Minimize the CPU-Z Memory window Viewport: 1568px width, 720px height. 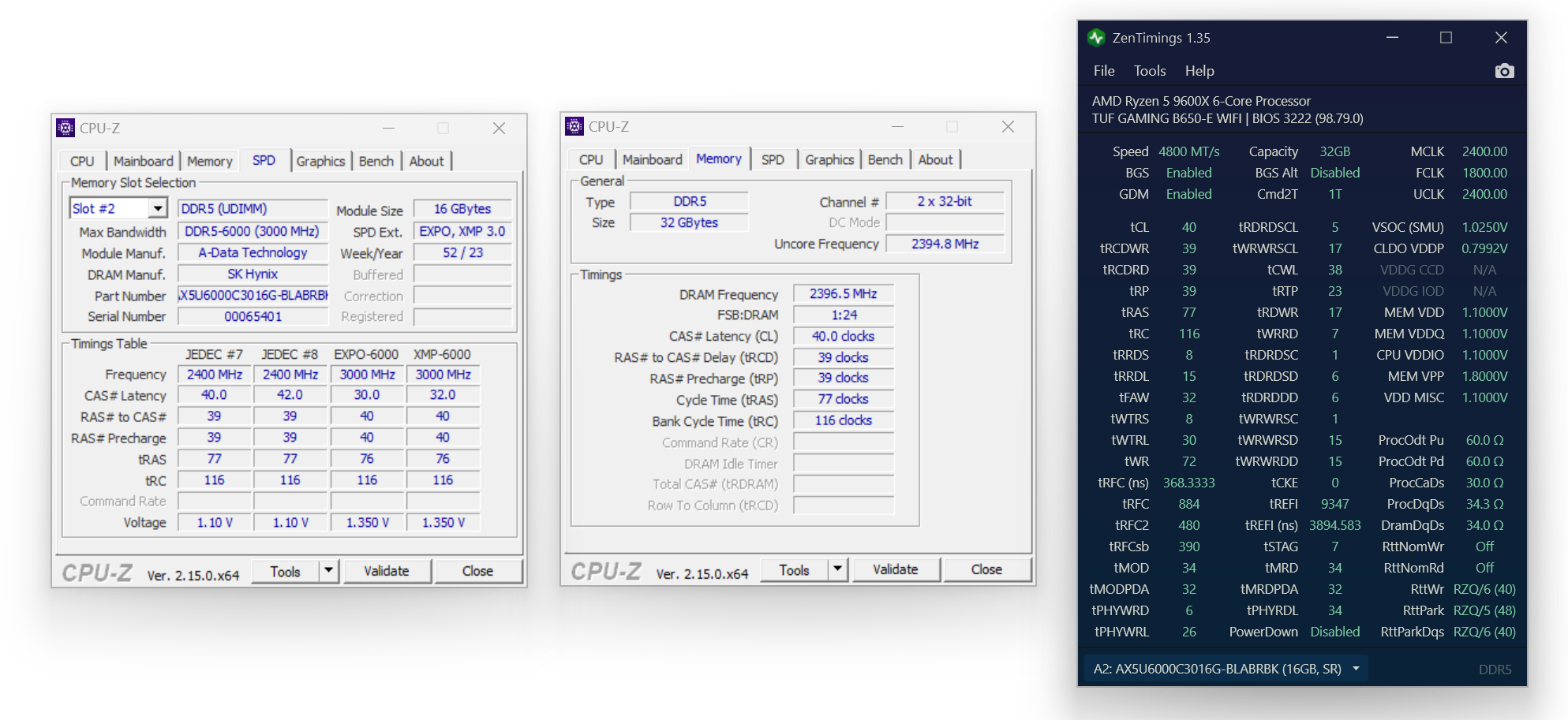point(897,126)
